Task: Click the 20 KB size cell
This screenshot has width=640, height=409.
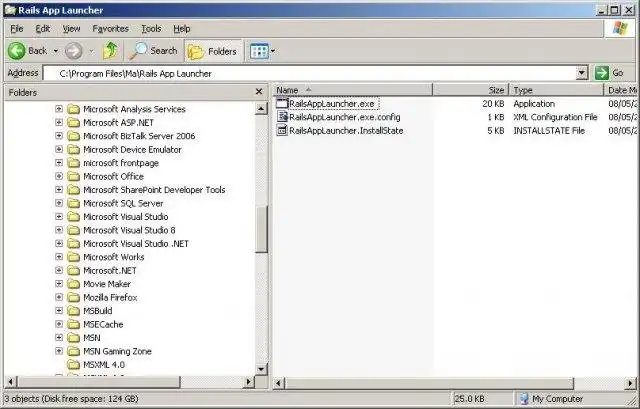Action: pos(493,104)
